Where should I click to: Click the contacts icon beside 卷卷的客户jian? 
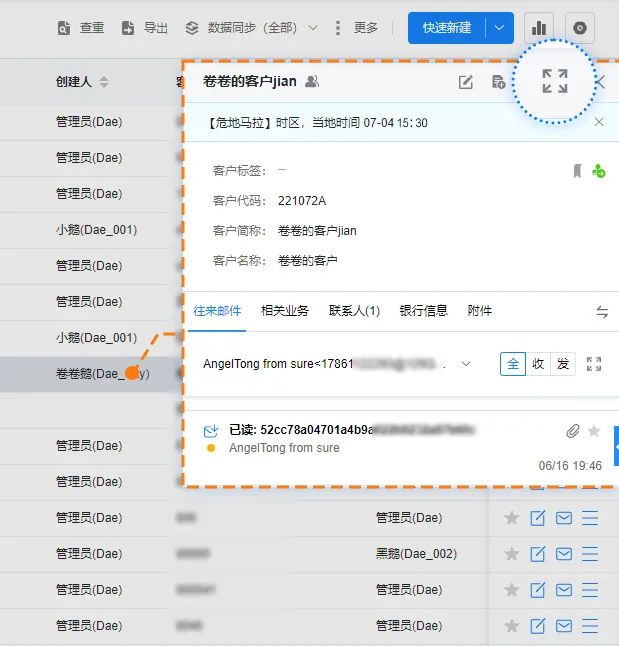click(312, 82)
